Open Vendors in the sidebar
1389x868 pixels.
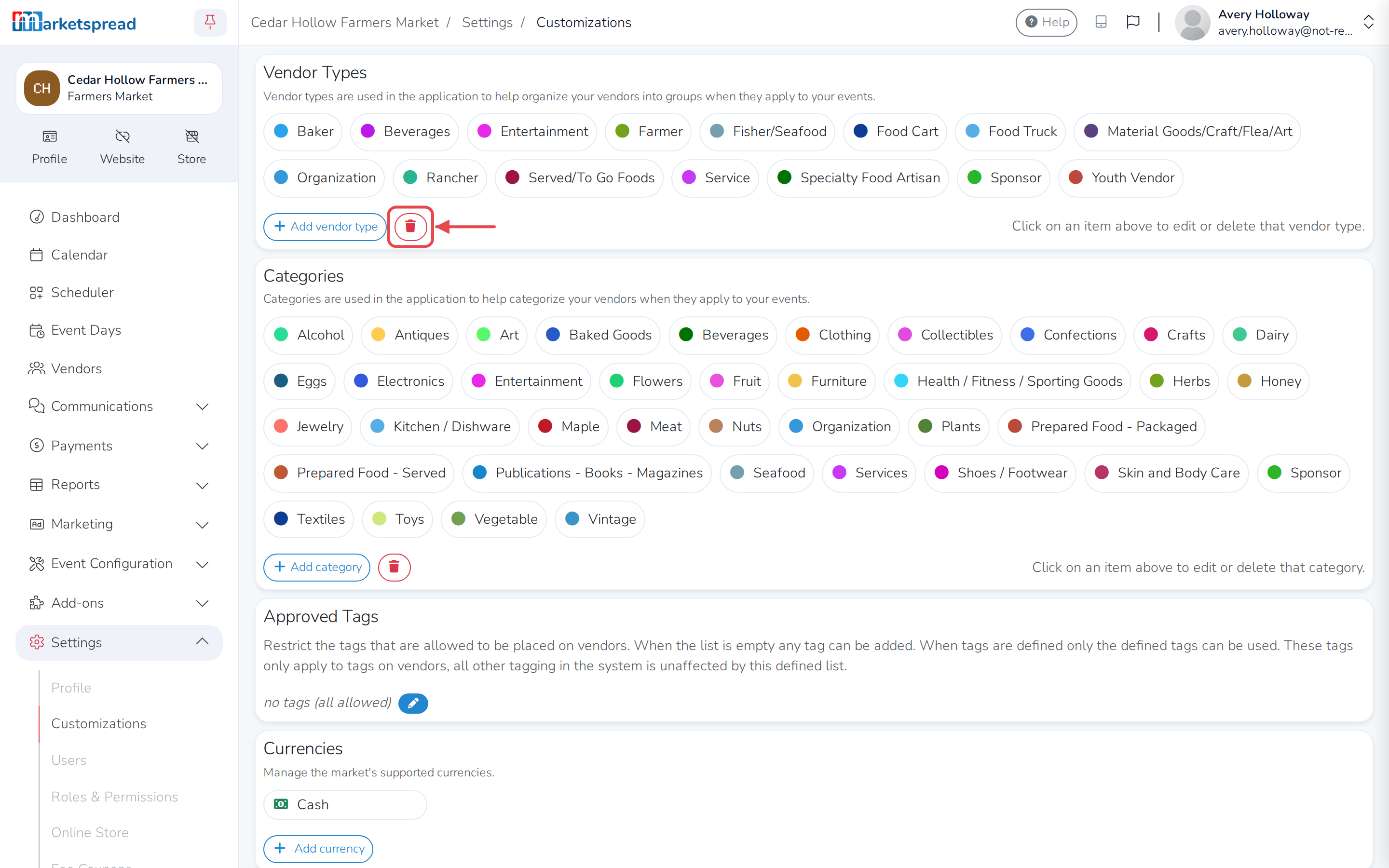click(x=119, y=368)
